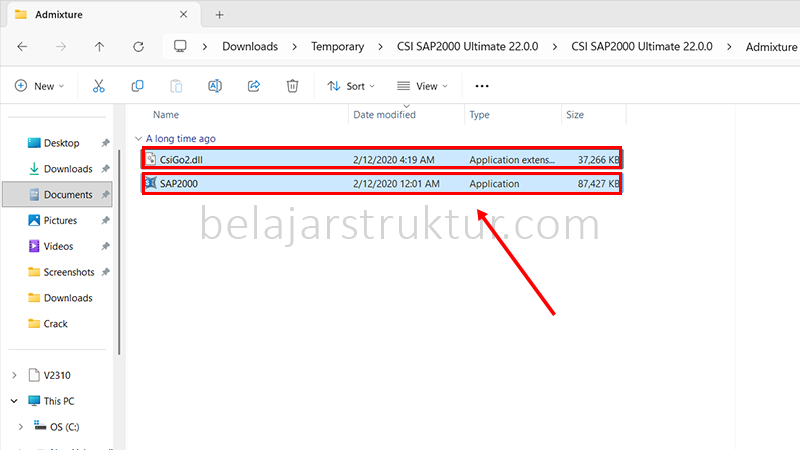
Task: Open pinned Downloads with green arrow icon
Action: tap(68, 169)
